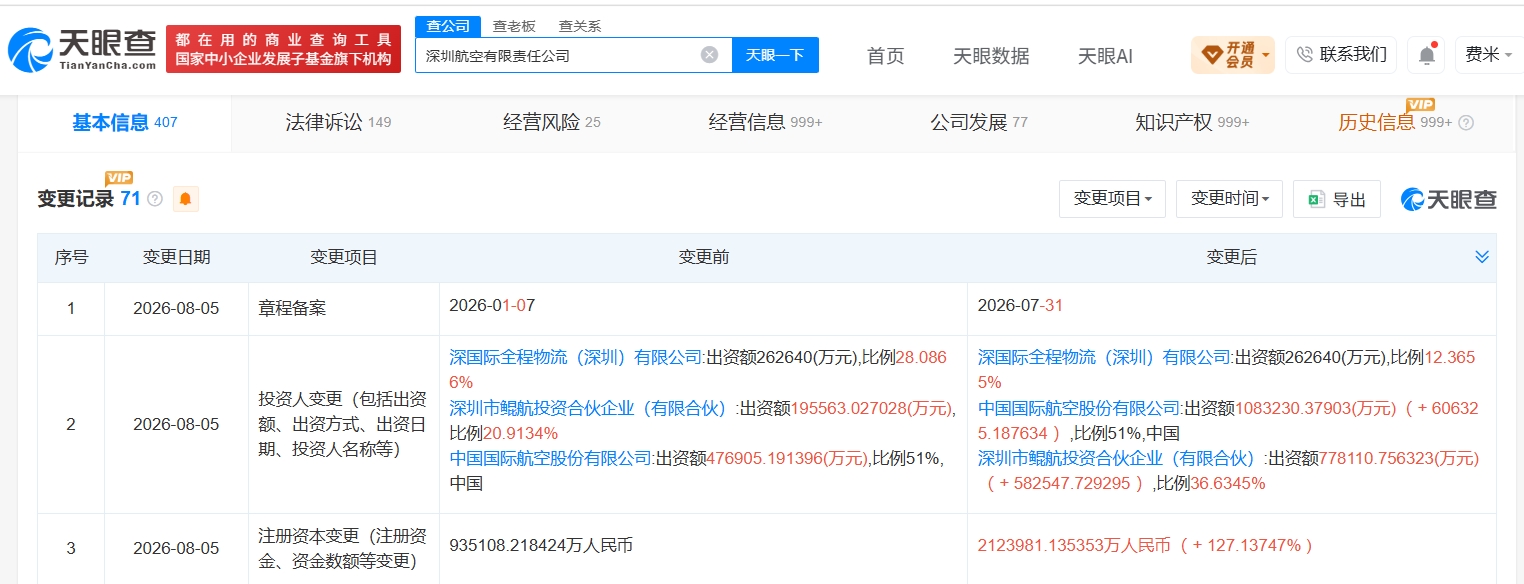Select the 查老板 search mode tab
The height and width of the screenshot is (584, 1524).
coord(514,27)
